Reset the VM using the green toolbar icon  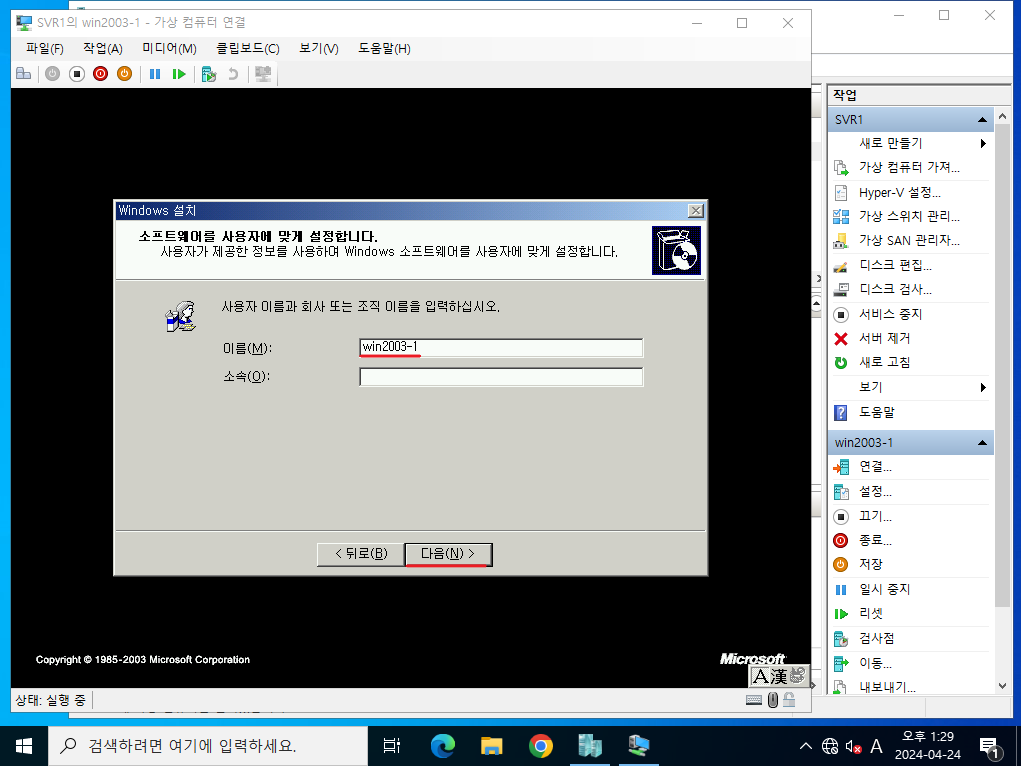(179, 74)
